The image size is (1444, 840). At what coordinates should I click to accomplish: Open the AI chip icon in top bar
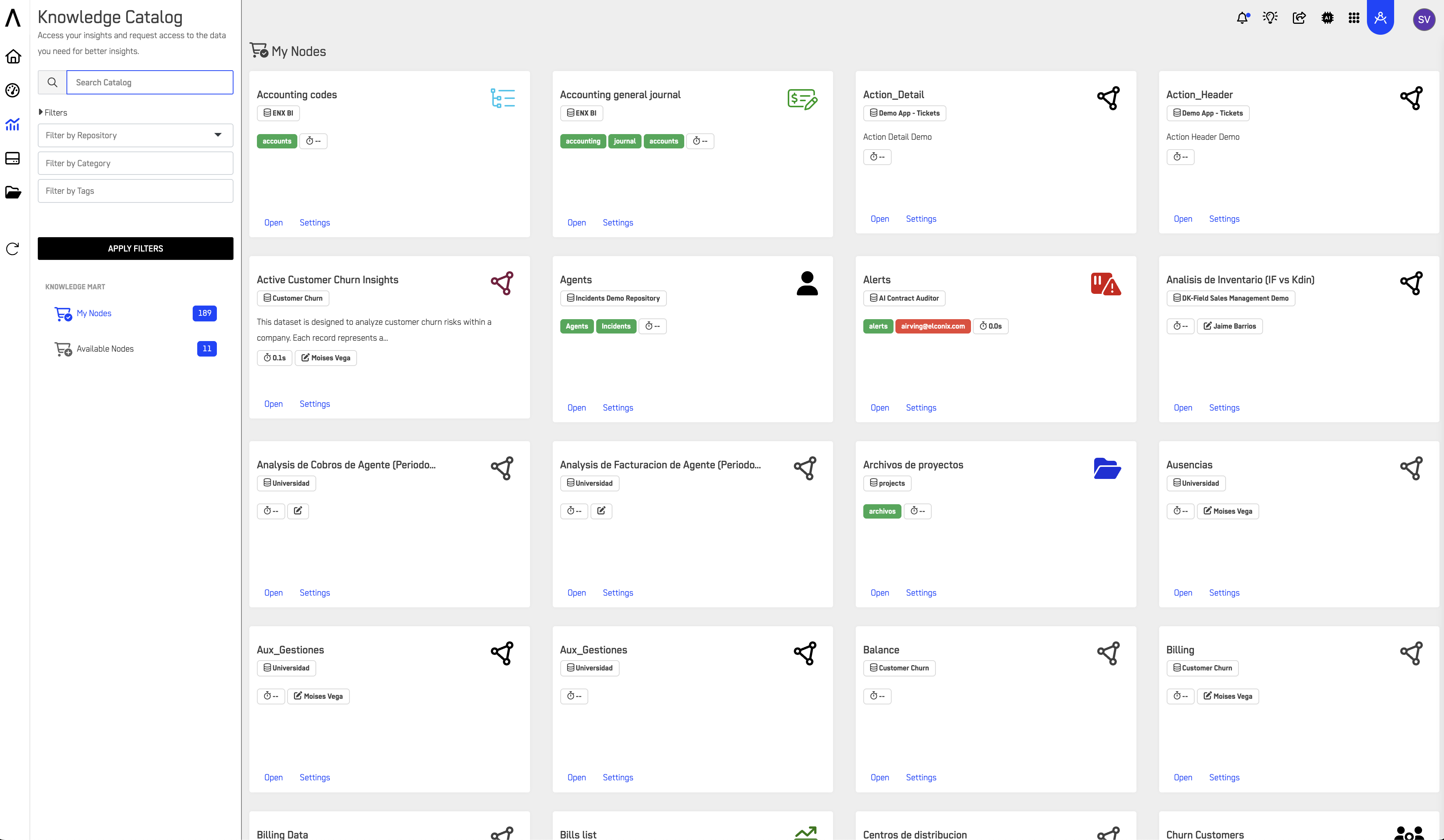pyautogui.click(x=1327, y=18)
